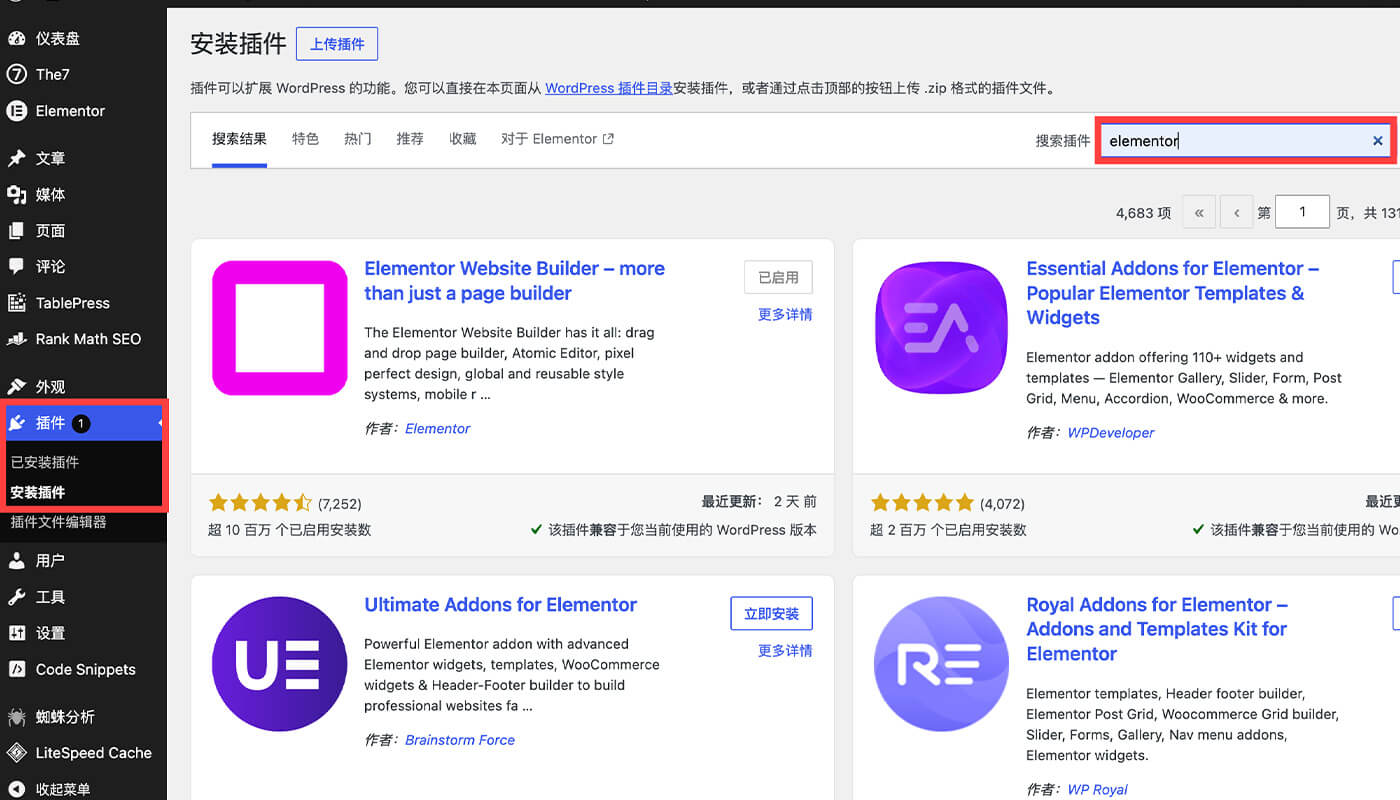Open 已安装插件 submenu item
Image resolution: width=1400 pixels, height=800 pixels.
point(44,462)
